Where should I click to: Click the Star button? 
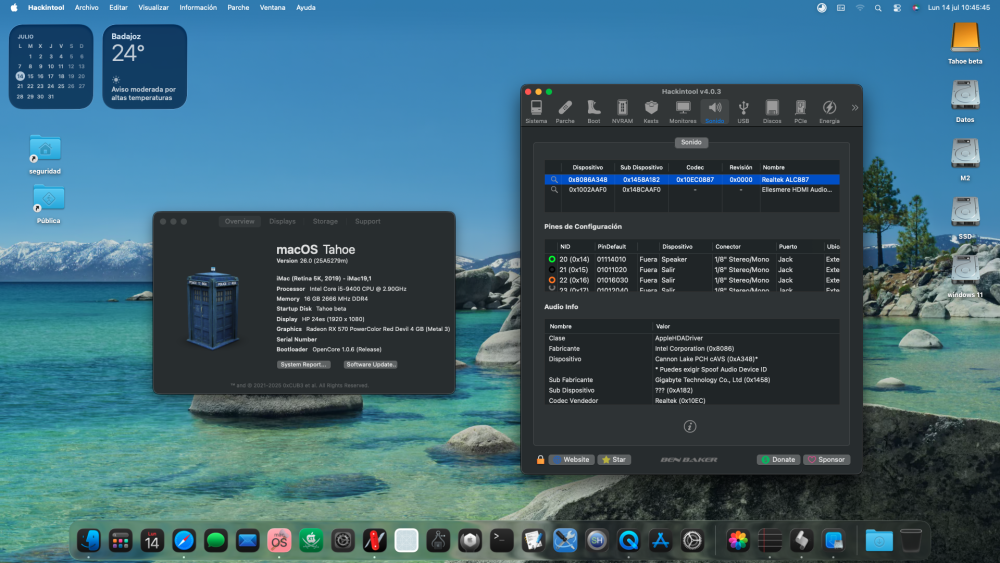pyautogui.click(x=614, y=460)
